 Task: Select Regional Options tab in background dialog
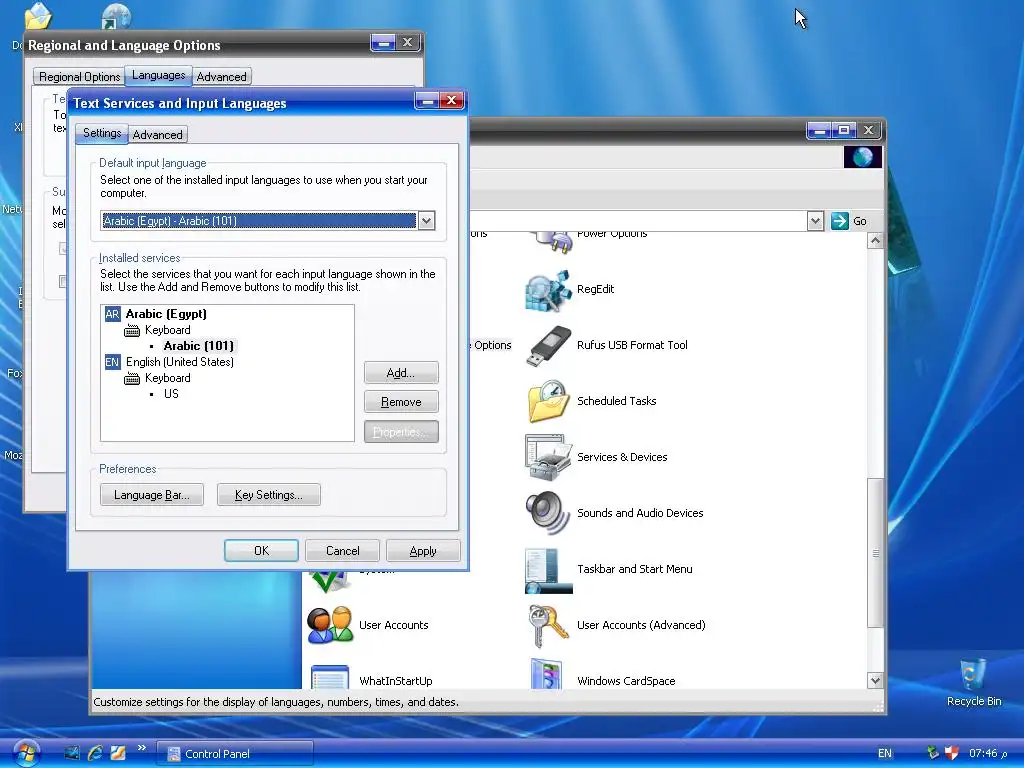click(80, 76)
